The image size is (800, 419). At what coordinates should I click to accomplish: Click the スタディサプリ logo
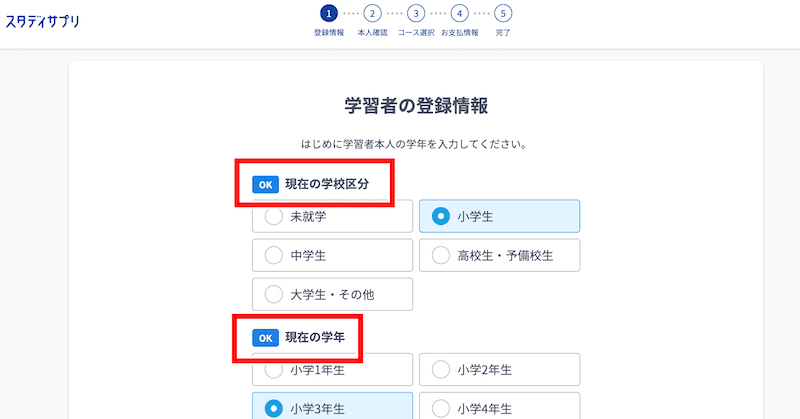click(x=42, y=21)
